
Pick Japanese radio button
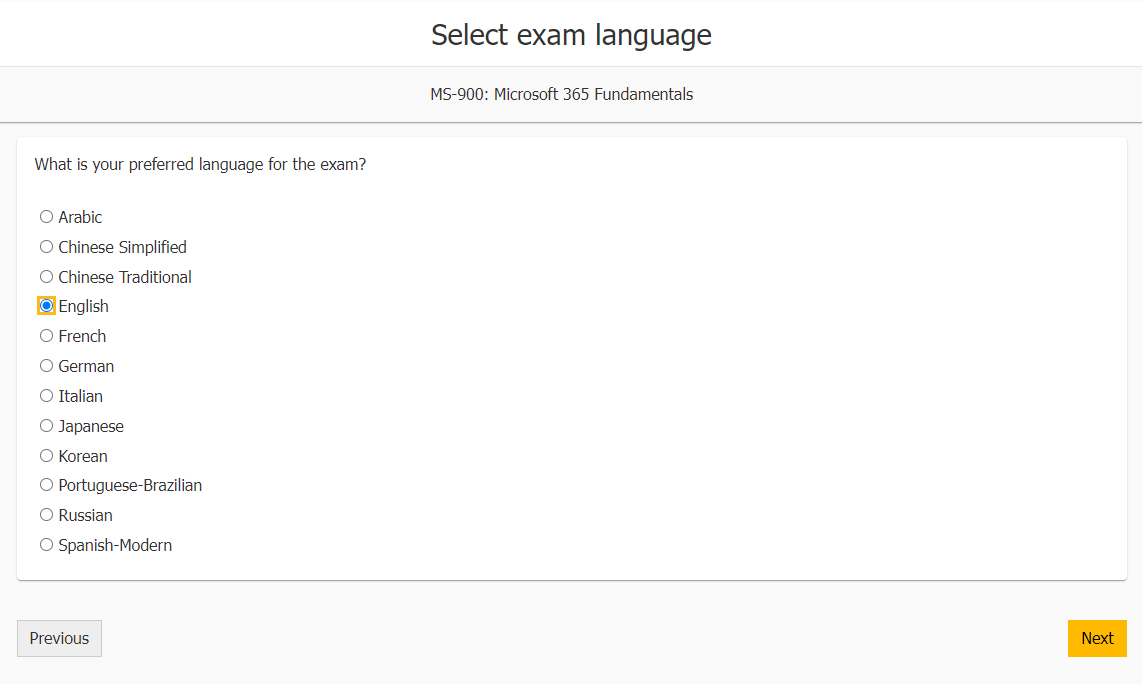47,425
